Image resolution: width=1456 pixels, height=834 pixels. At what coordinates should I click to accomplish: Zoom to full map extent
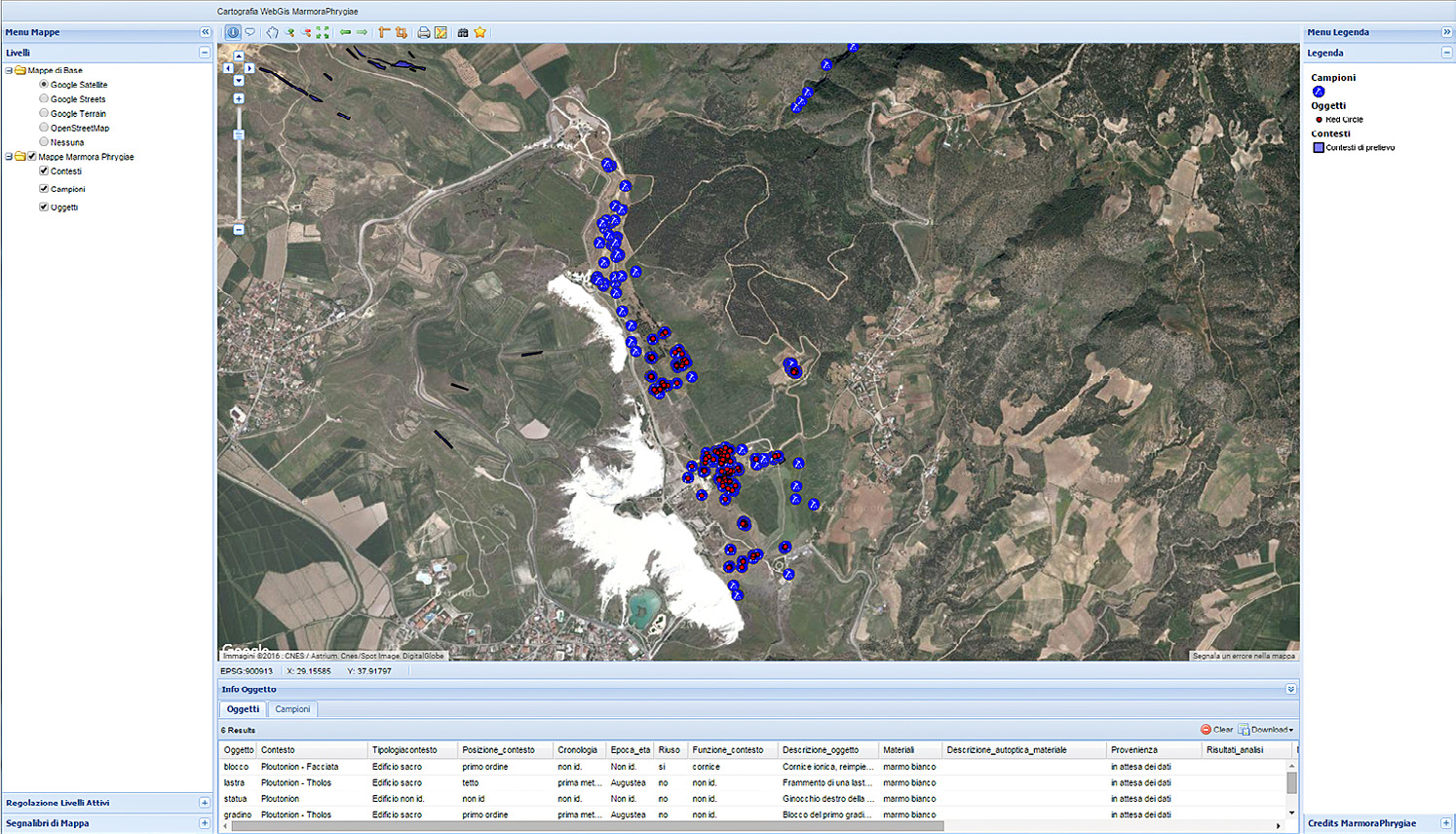click(x=323, y=32)
